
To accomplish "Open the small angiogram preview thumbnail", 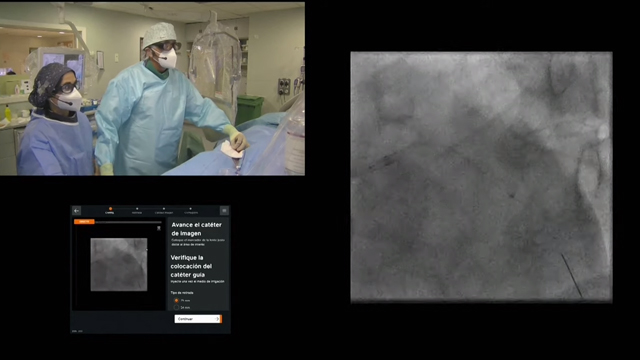I will [x=119, y=264].
